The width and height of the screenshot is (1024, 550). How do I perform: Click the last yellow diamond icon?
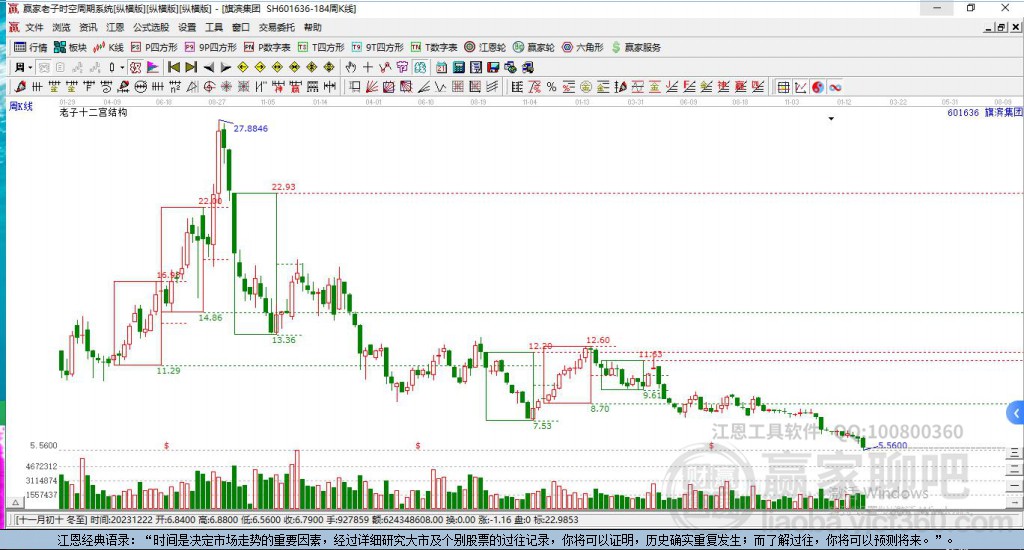(x=329, y=67)
